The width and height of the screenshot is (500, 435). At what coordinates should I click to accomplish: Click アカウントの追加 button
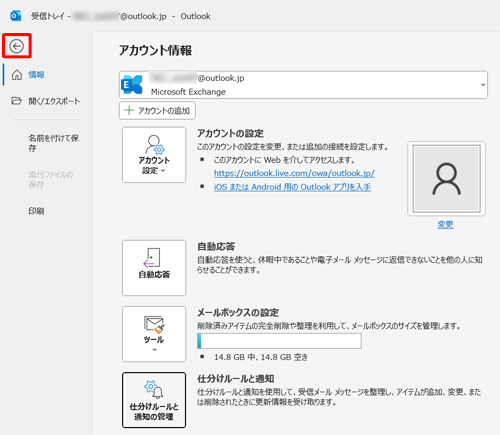tap(157, 110)
